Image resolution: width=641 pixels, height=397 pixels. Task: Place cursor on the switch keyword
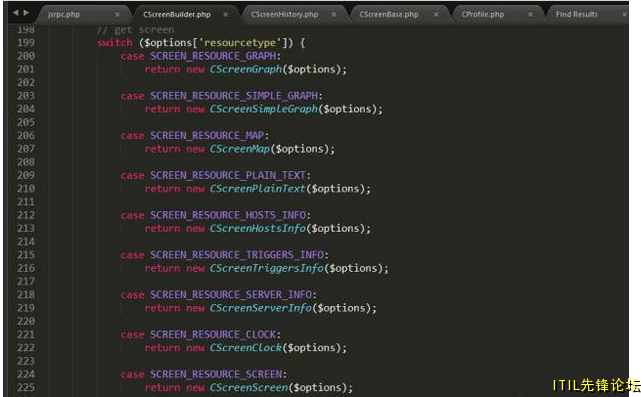[x=115, y=43]
